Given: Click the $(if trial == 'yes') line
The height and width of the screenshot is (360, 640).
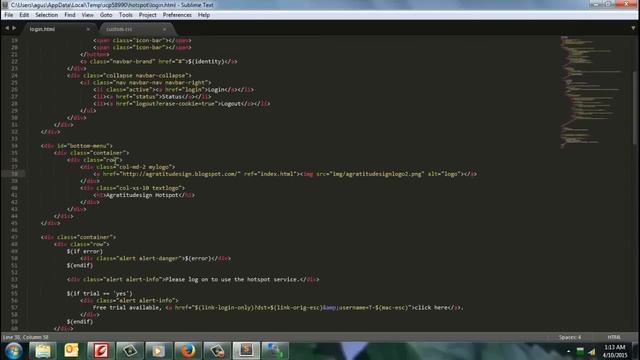Looking at the screenshot, I should pos(100,293).
